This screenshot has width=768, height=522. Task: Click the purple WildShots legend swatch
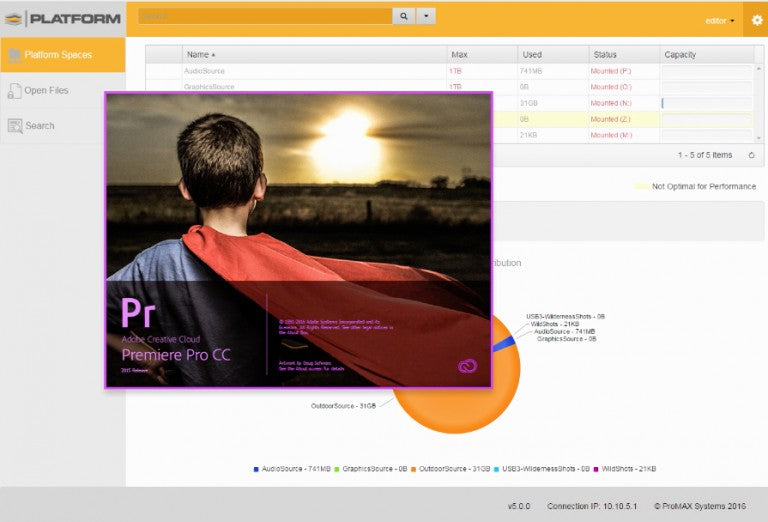[x=596, y=469]
